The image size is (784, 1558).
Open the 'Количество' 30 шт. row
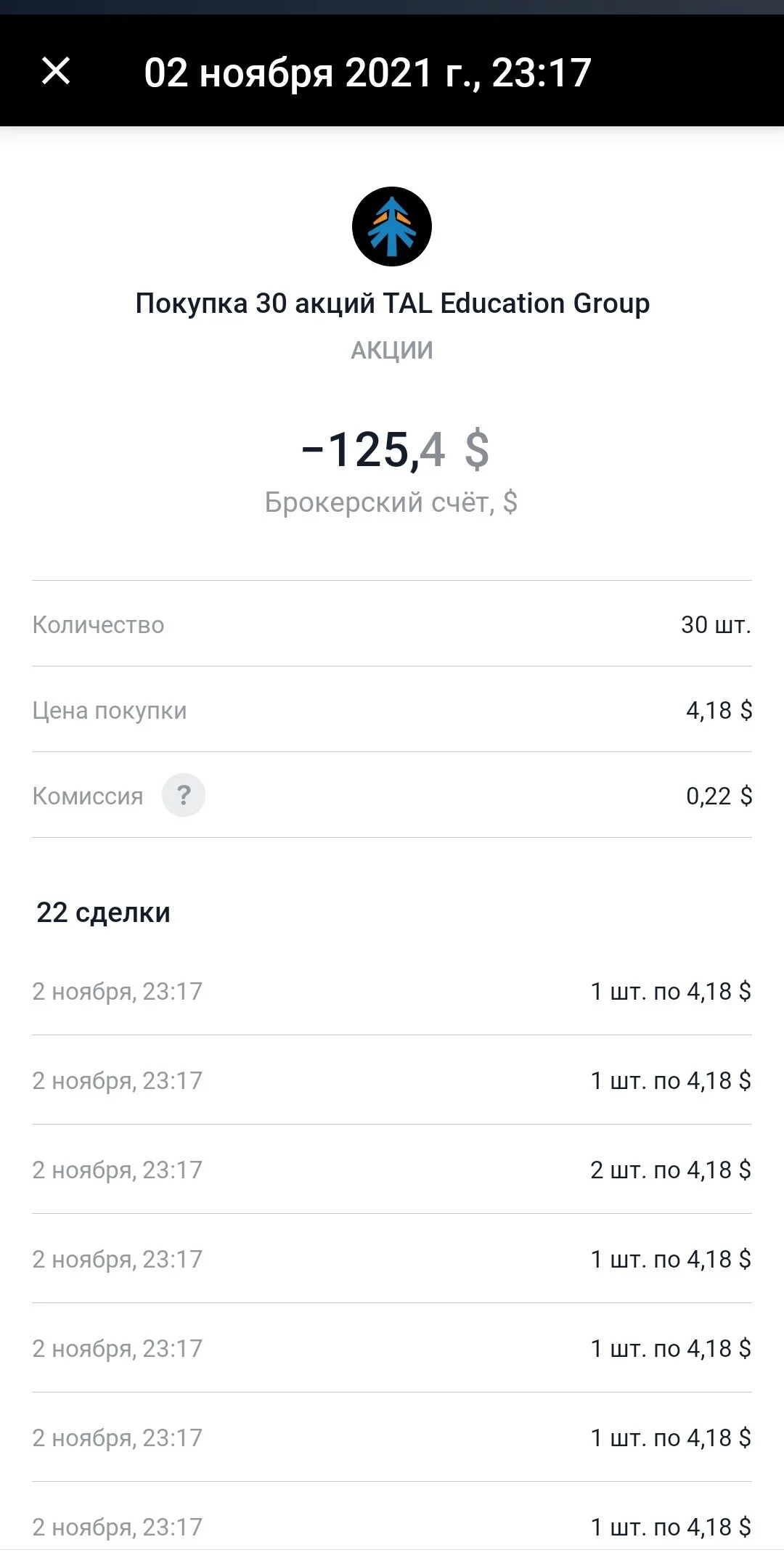[392, 624]
